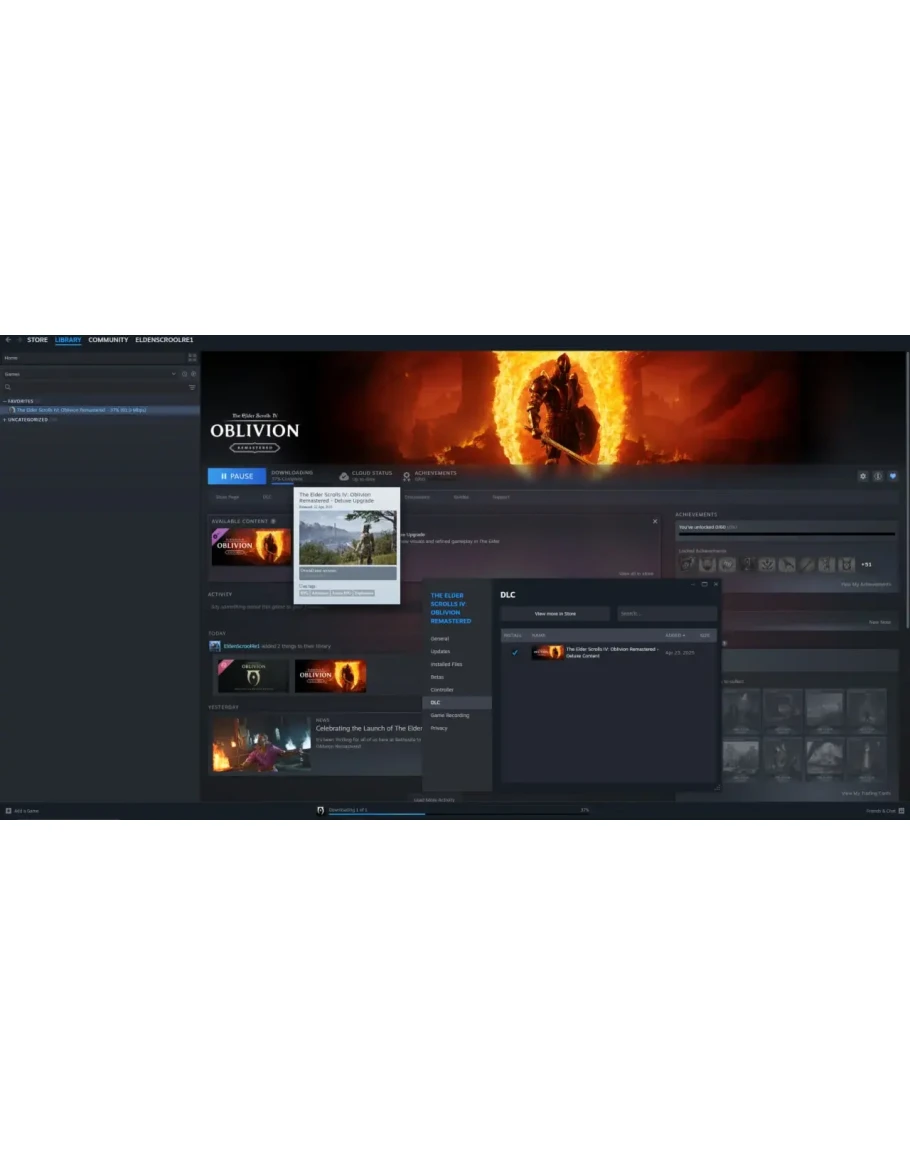Open the Games filter dropdown
This screenshot has width=910, height=1155.
point(173,374)
